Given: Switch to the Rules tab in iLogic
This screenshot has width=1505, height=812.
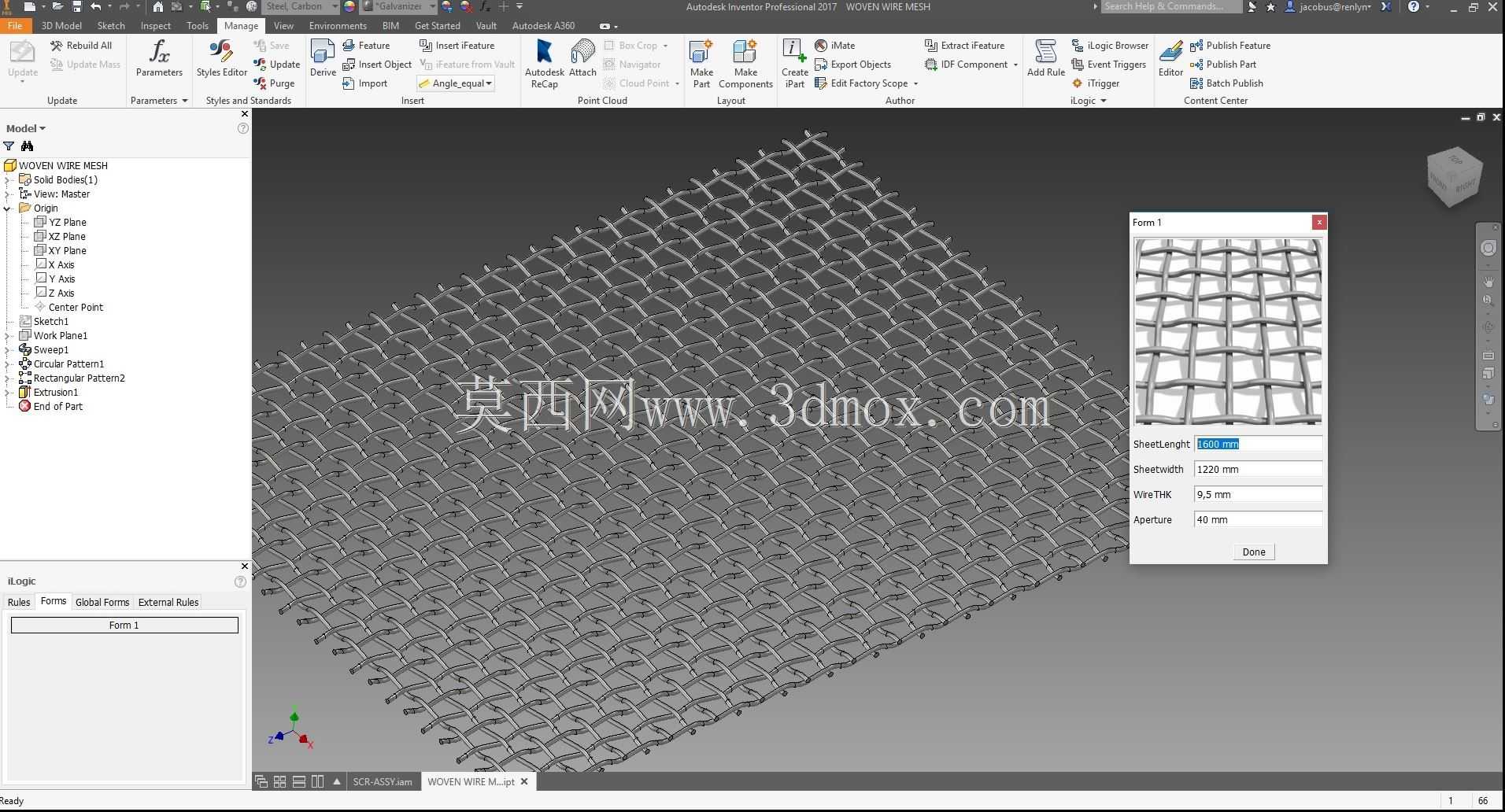Looking at the screenshot, I should coord(19,603).
